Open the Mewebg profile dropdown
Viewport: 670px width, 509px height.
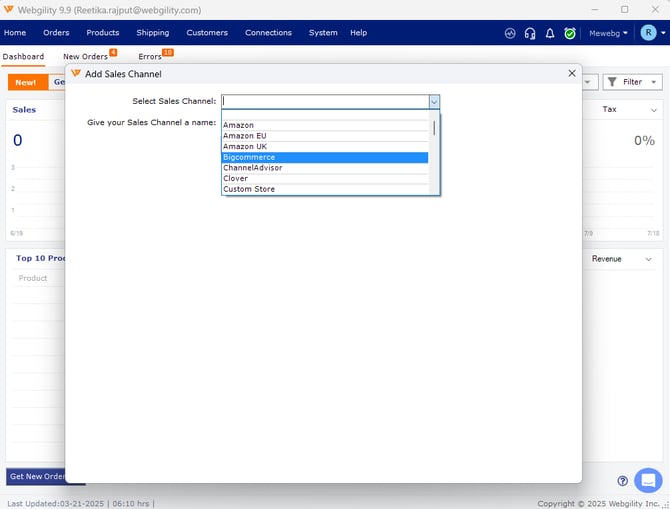(608, 33)
